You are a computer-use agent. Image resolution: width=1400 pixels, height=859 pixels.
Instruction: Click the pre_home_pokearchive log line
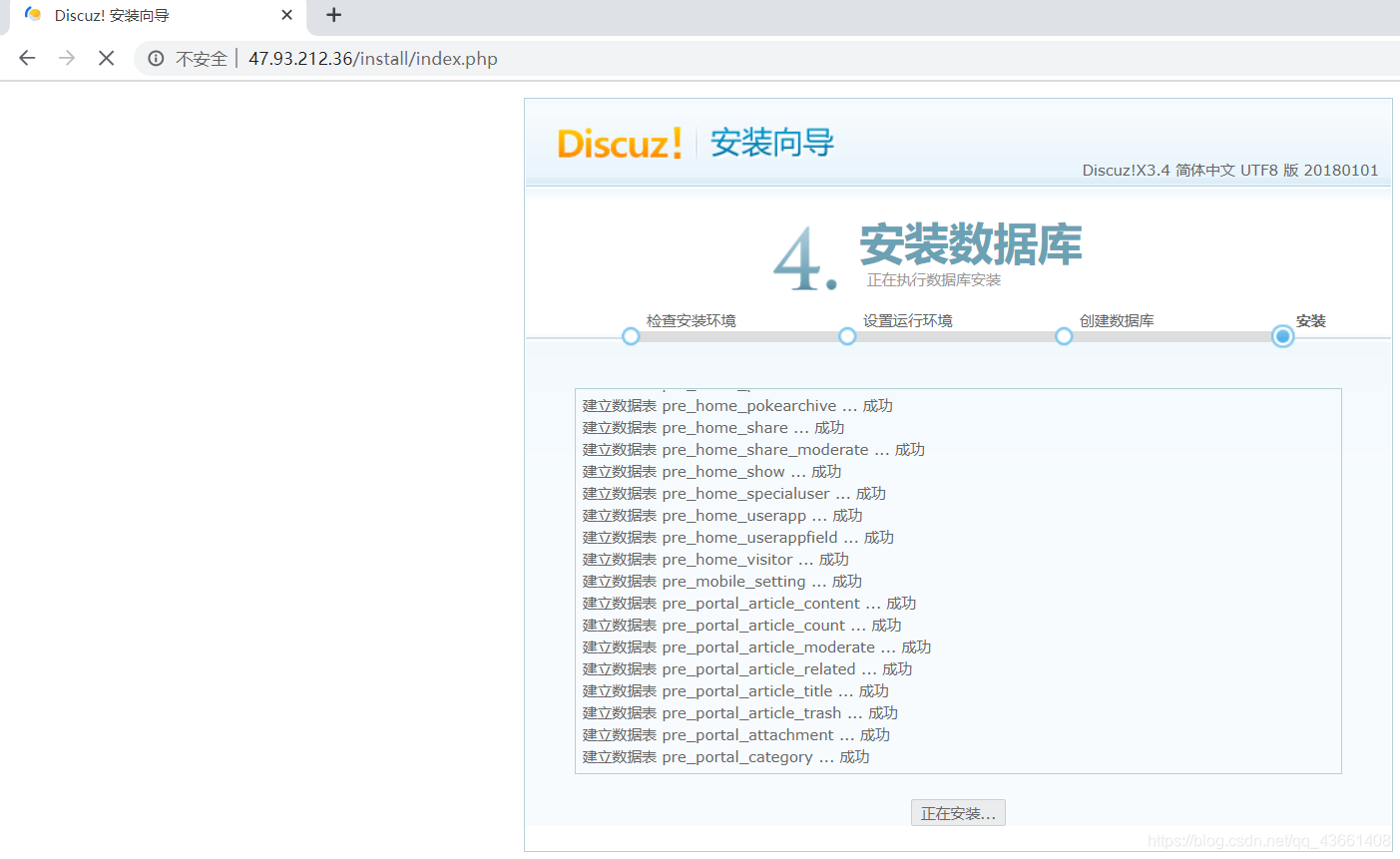[737, 406]
